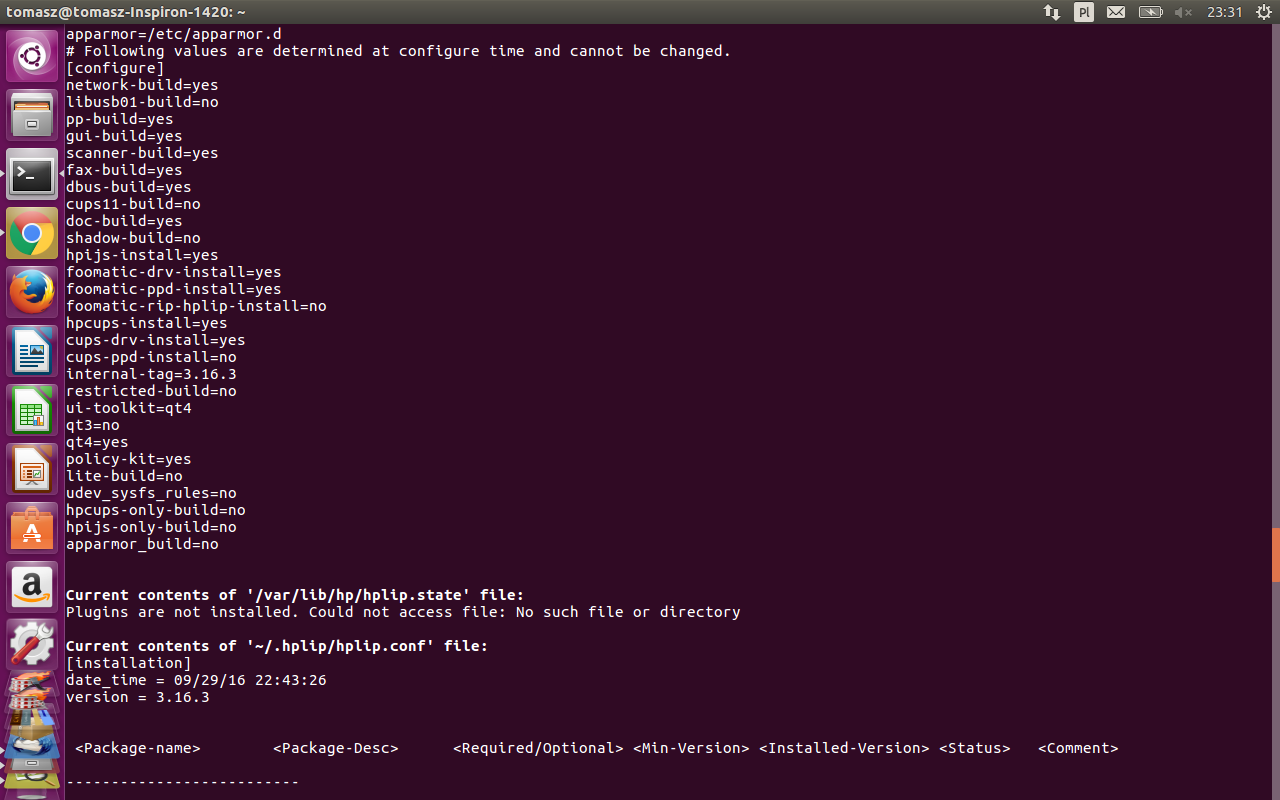Open System Settings from launcher
1280x800 pixels.
32,645
